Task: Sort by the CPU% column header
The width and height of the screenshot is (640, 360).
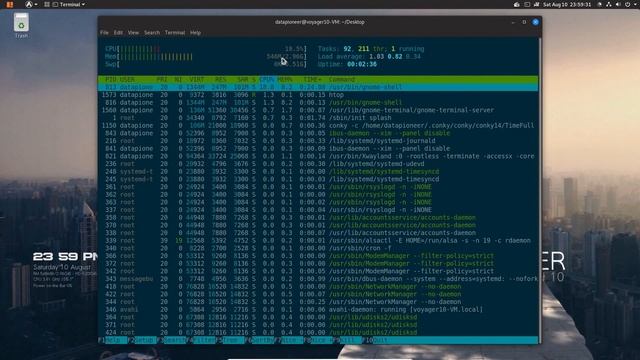Action: coord(267,80)
